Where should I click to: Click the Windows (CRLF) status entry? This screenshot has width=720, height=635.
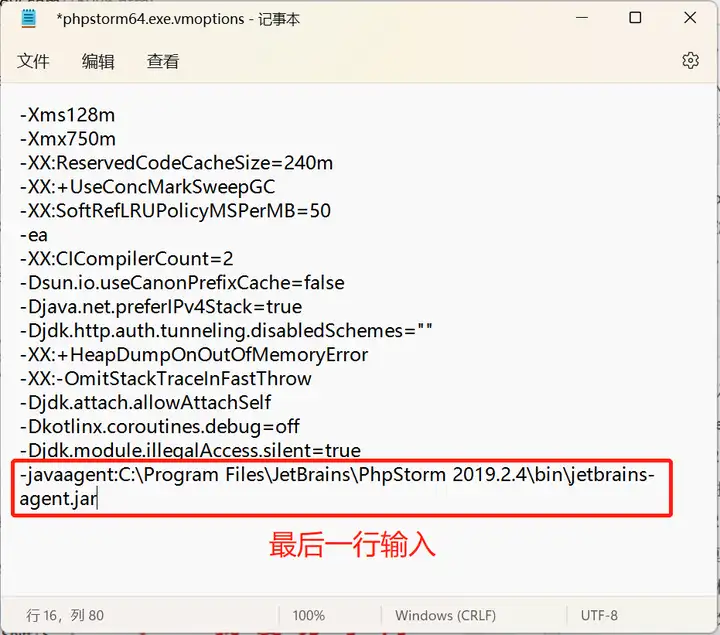tap(445, 615)
